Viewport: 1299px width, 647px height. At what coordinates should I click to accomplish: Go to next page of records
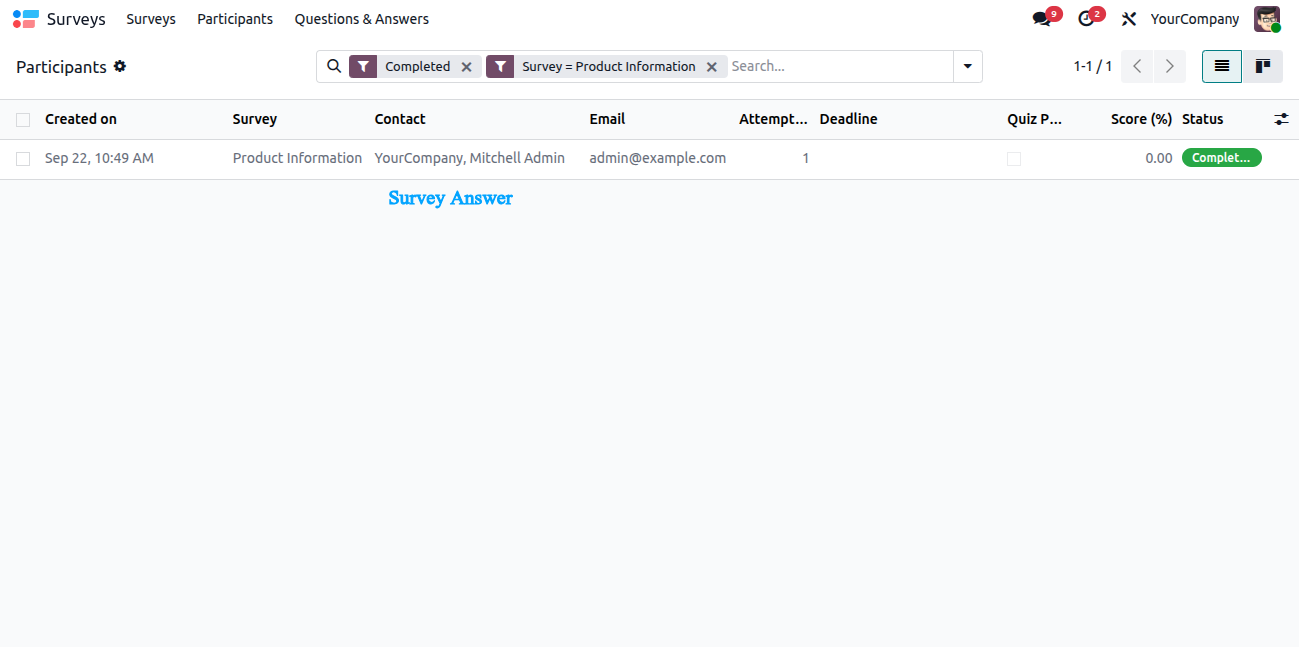[x=1170, y=66]
